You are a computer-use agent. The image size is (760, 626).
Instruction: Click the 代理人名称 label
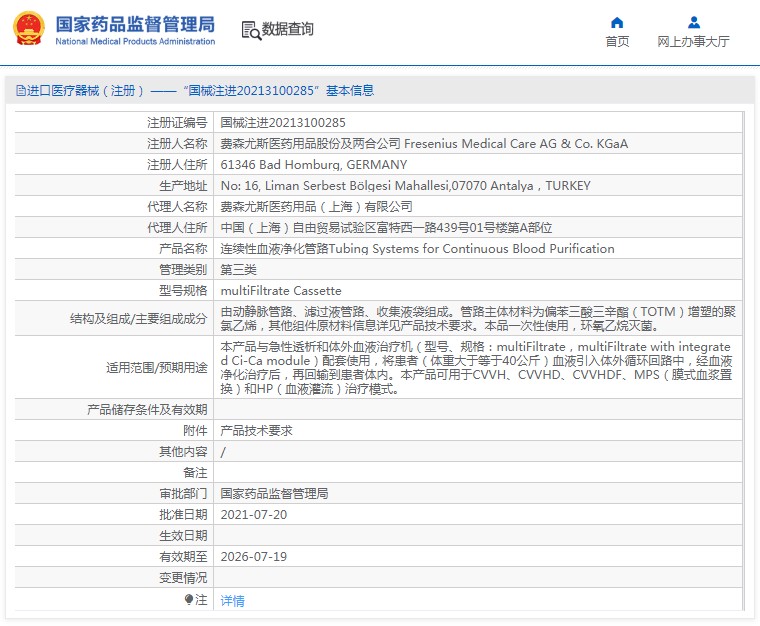pos(177,207)
